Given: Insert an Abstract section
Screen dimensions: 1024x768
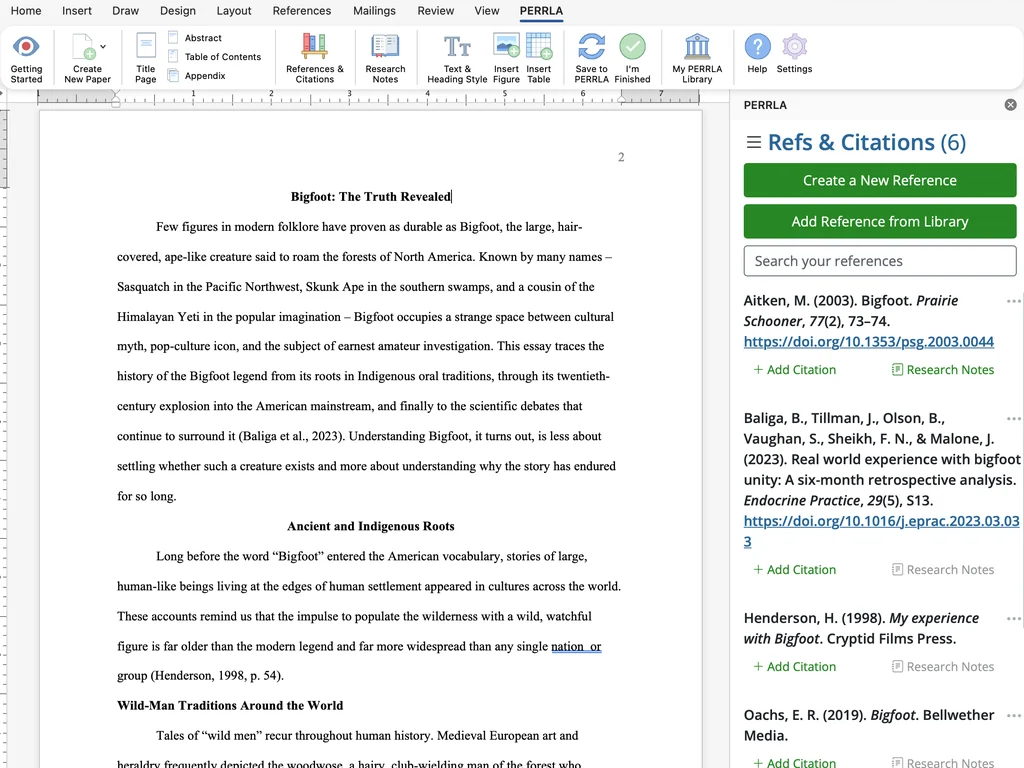Looking at the screenshot, I should click(195, 38).
